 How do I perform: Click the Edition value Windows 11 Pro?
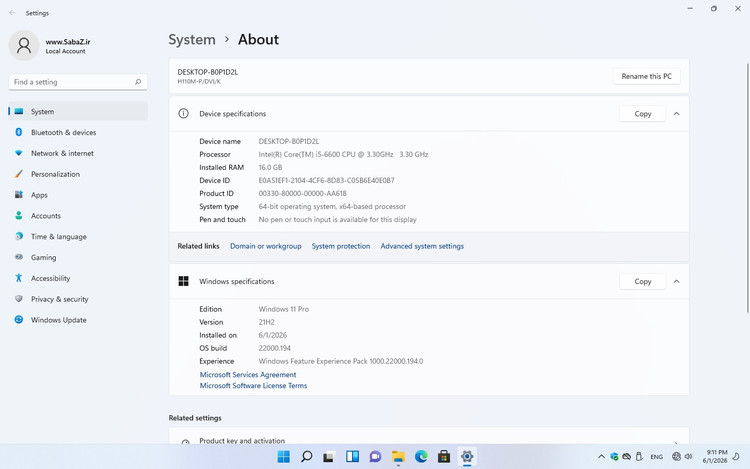(284, 309)
